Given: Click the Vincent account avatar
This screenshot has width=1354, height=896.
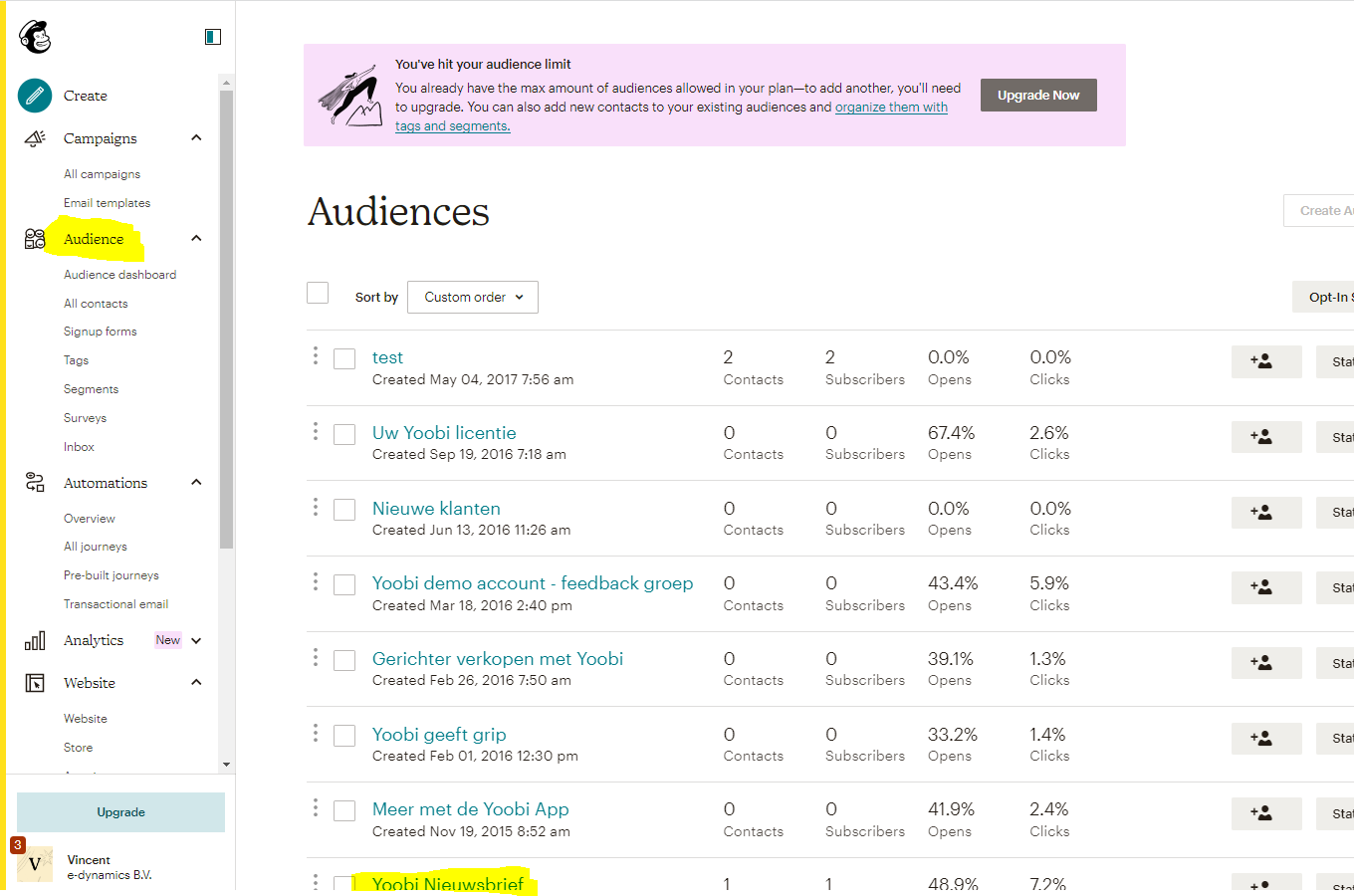Looking at the screenshot, I should tap(35, 864).
